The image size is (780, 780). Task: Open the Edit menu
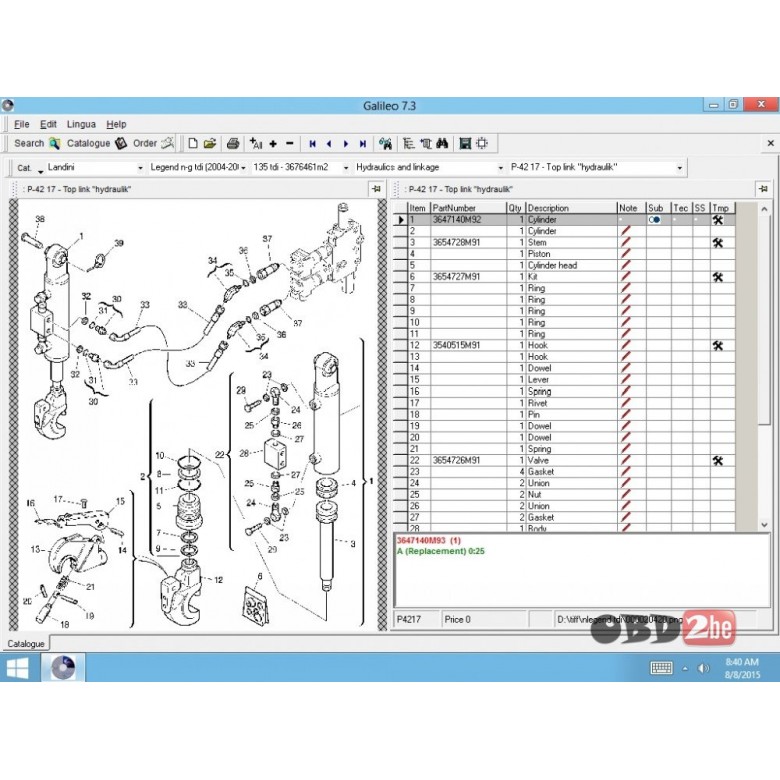pos(48,124)
